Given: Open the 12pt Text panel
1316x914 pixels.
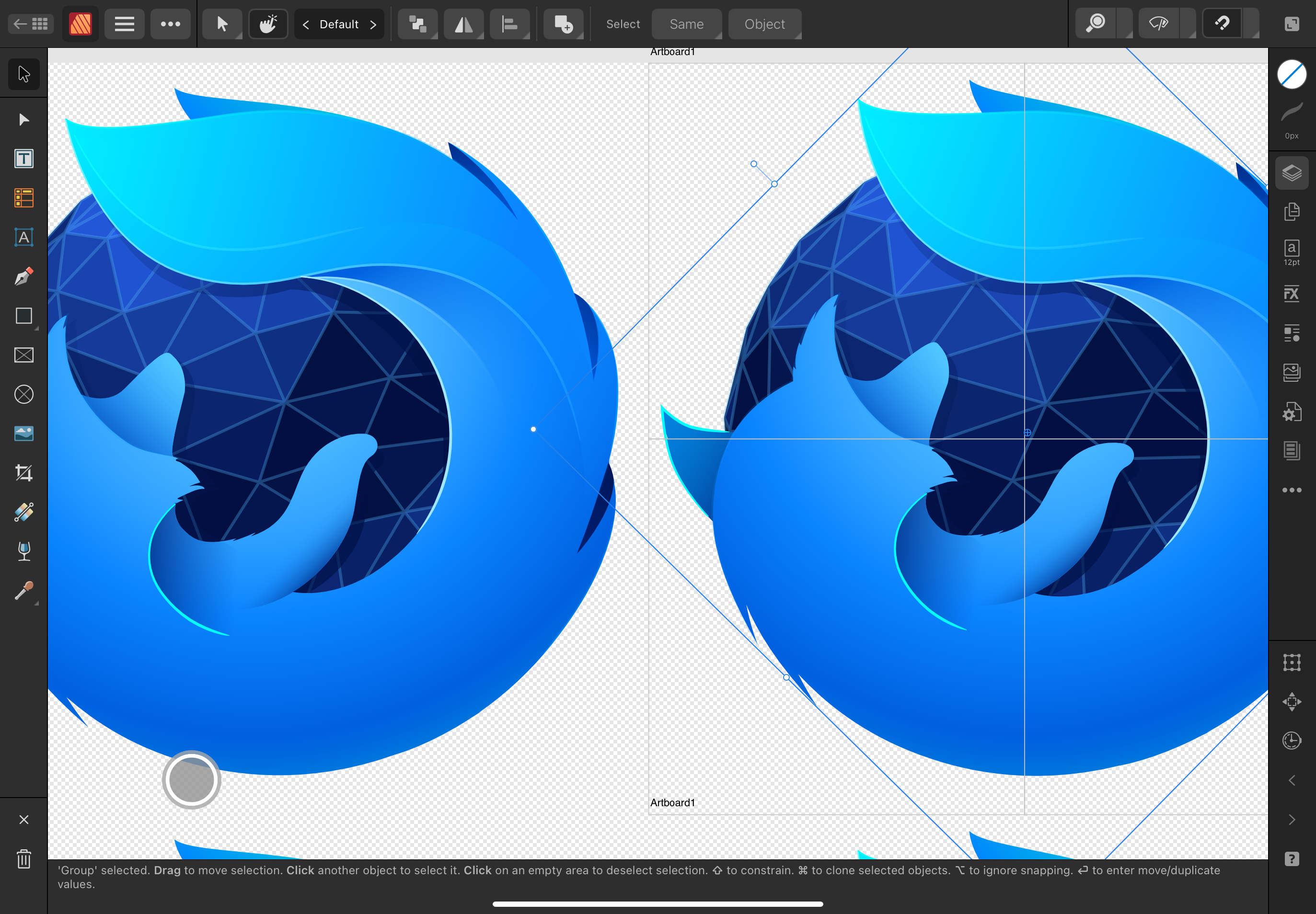Looking at the screenshot, I should click(x=1292, y=252).
